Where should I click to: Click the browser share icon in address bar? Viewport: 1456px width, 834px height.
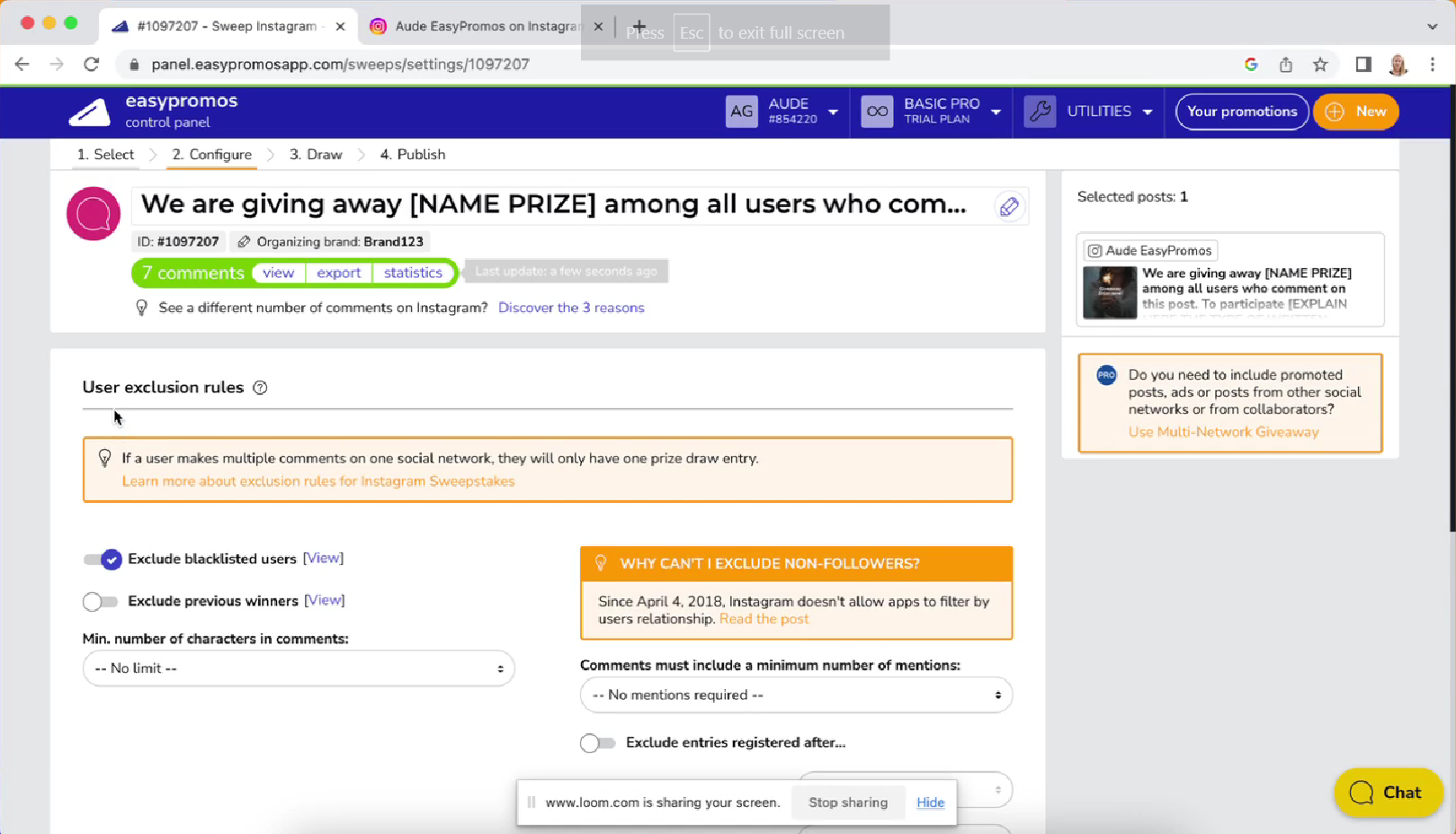tap(1285, 64)
